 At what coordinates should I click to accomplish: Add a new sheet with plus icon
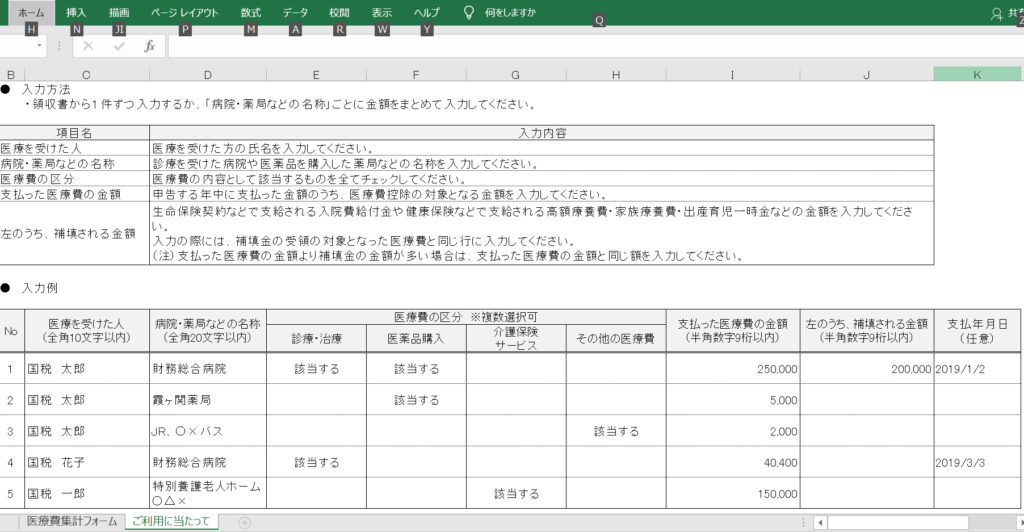244,522
